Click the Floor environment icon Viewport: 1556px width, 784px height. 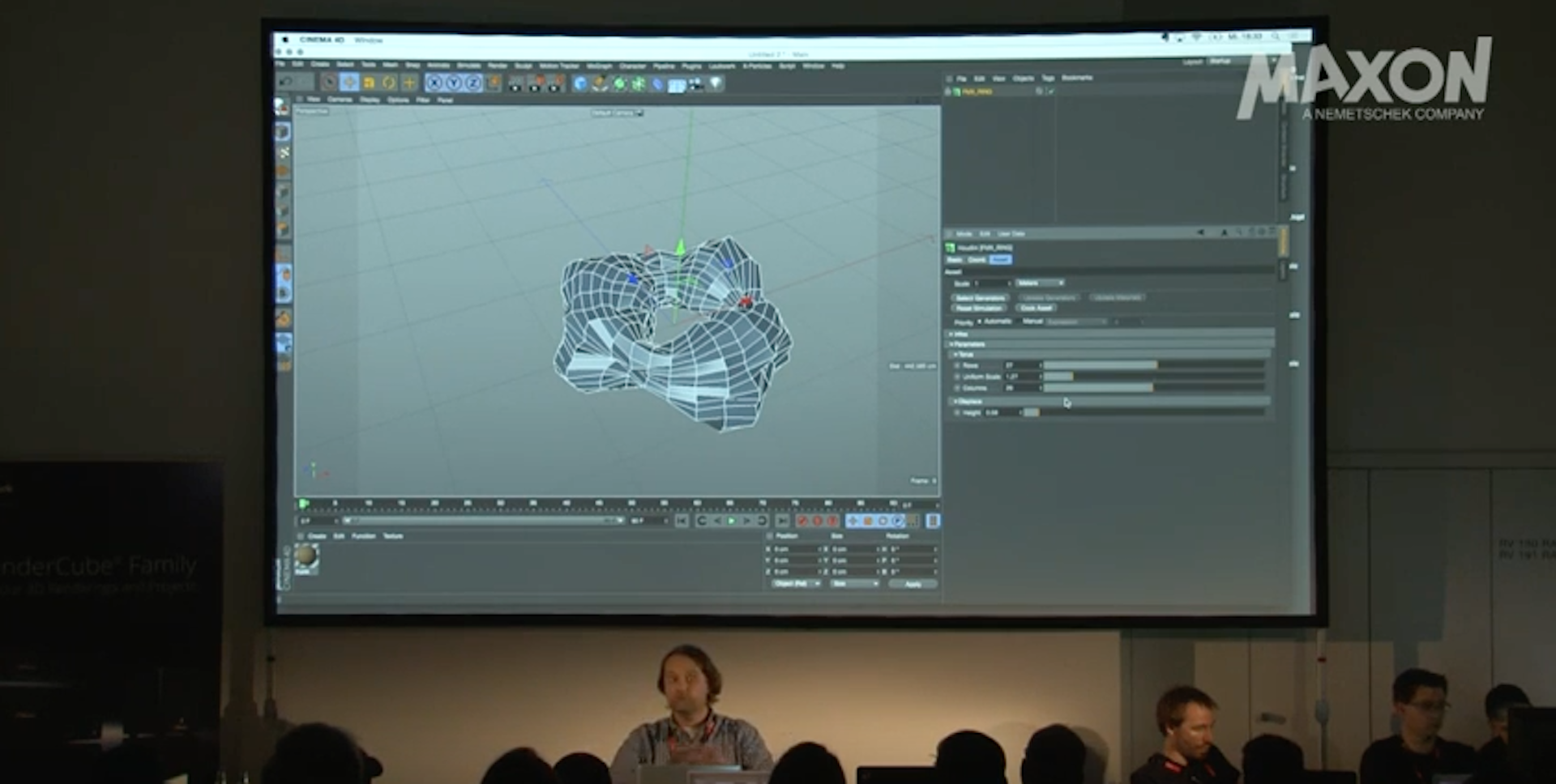point(677,83)
